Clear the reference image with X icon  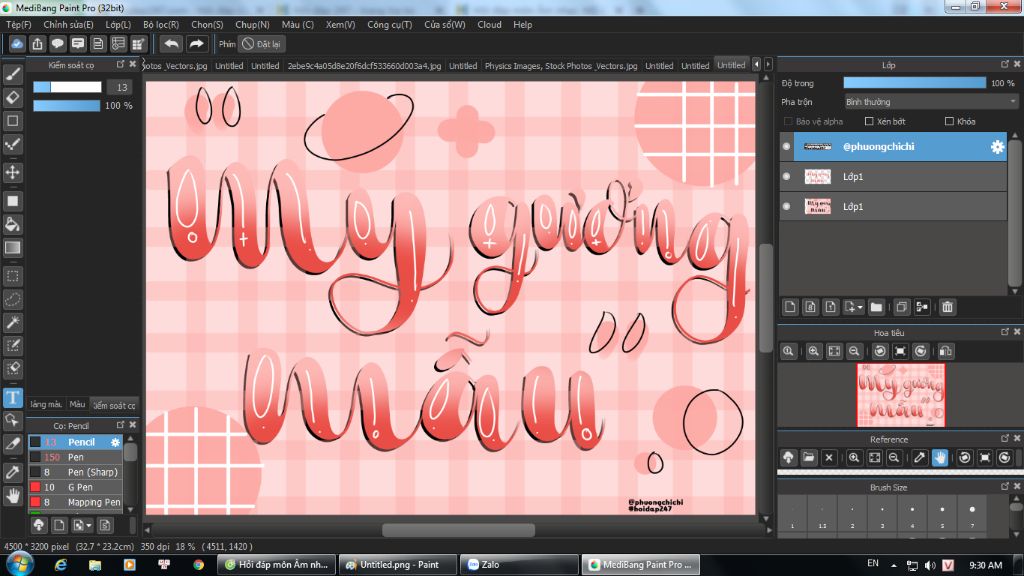pos(829,458)
